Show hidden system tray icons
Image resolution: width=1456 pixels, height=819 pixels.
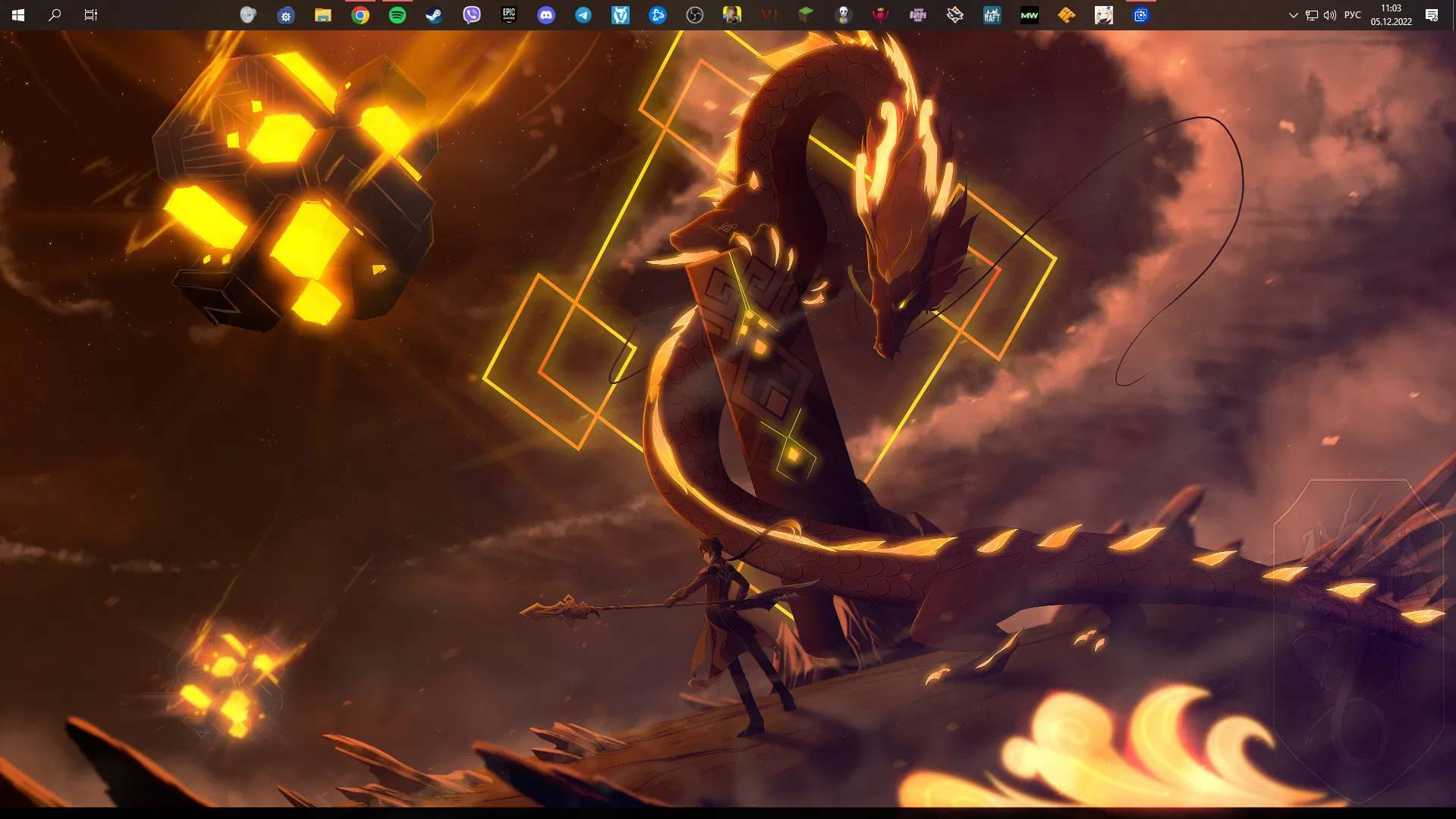point(1294,15)
